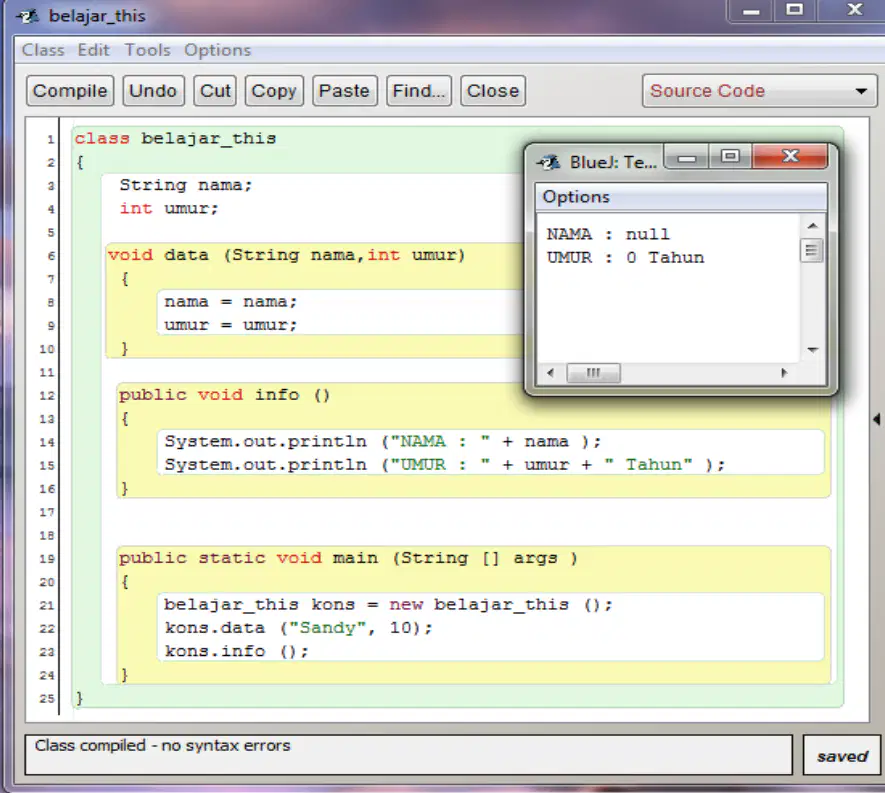Screen dimensions: 885x793
Task: Open Options menu in BlueJ Terminal window
Action: (x=576, y=197)
